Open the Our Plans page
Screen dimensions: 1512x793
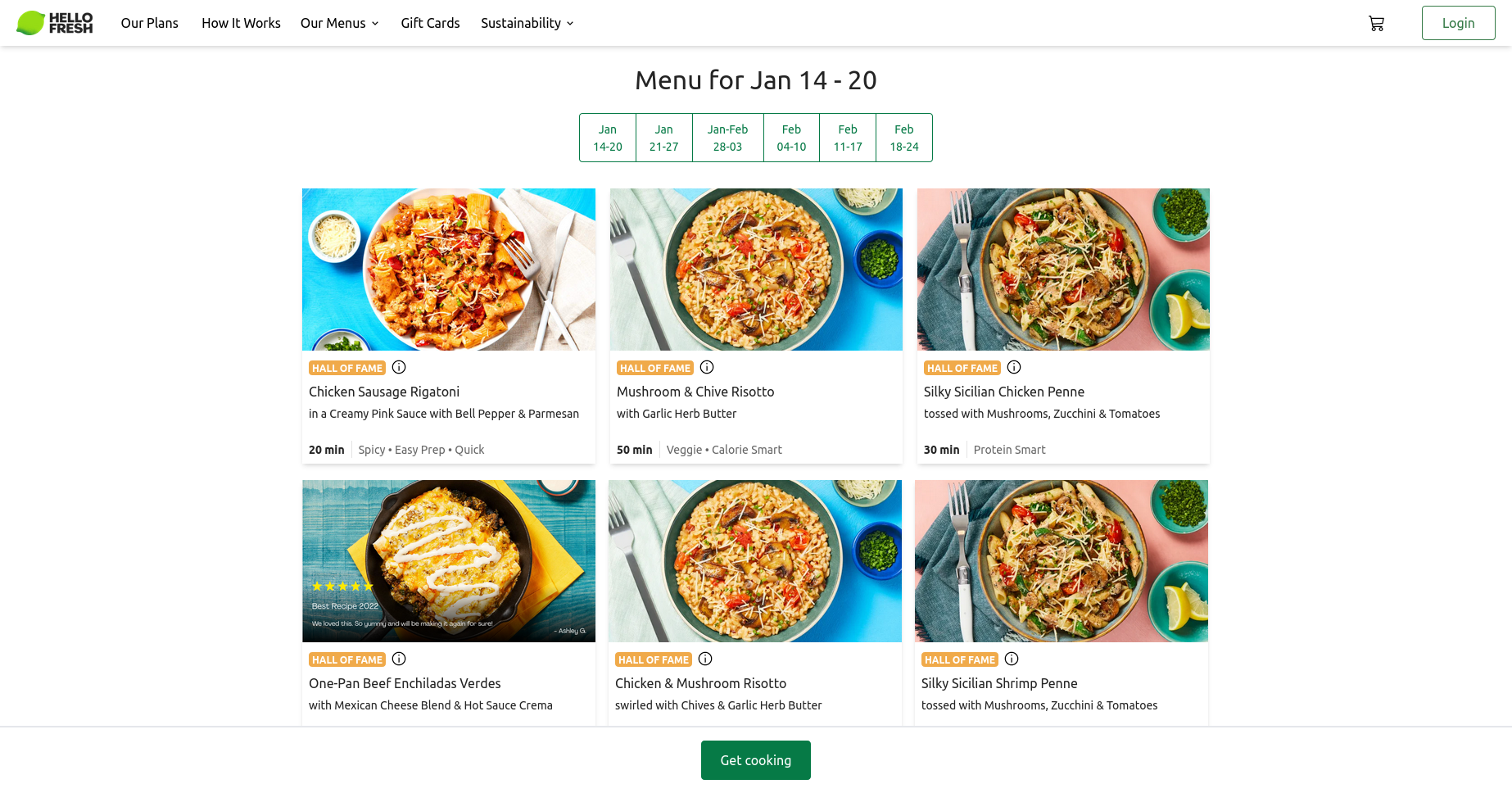tap(150, 23)
